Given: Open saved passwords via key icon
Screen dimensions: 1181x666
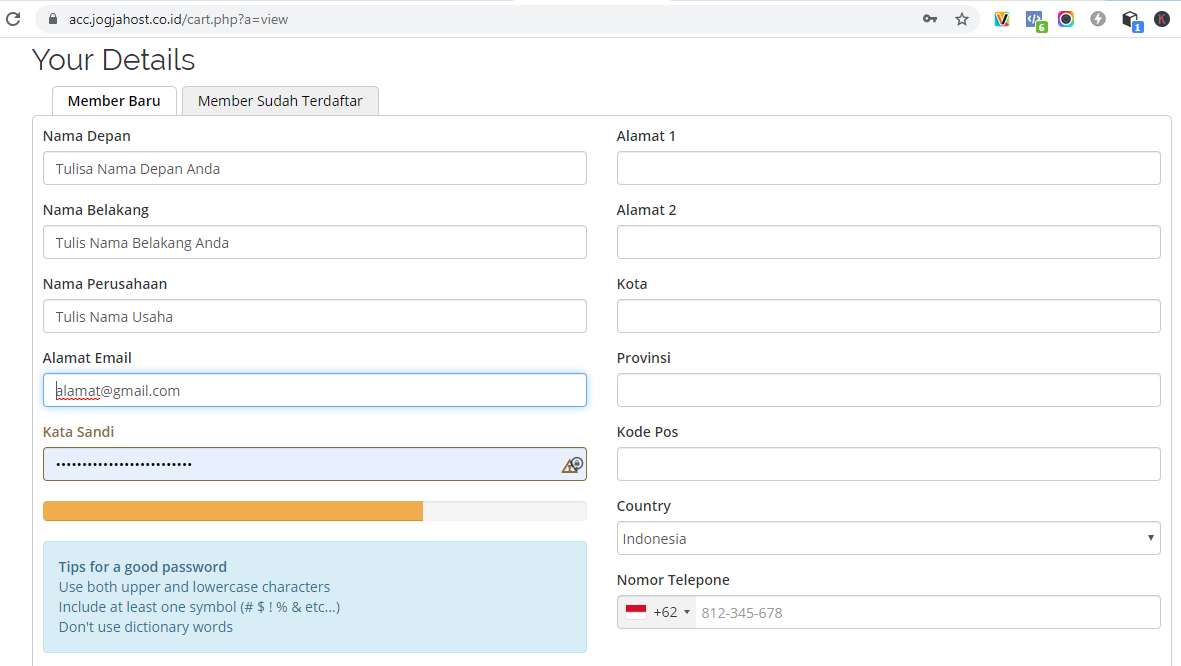Looking at the screenshot, I should (x=929, y=19).
